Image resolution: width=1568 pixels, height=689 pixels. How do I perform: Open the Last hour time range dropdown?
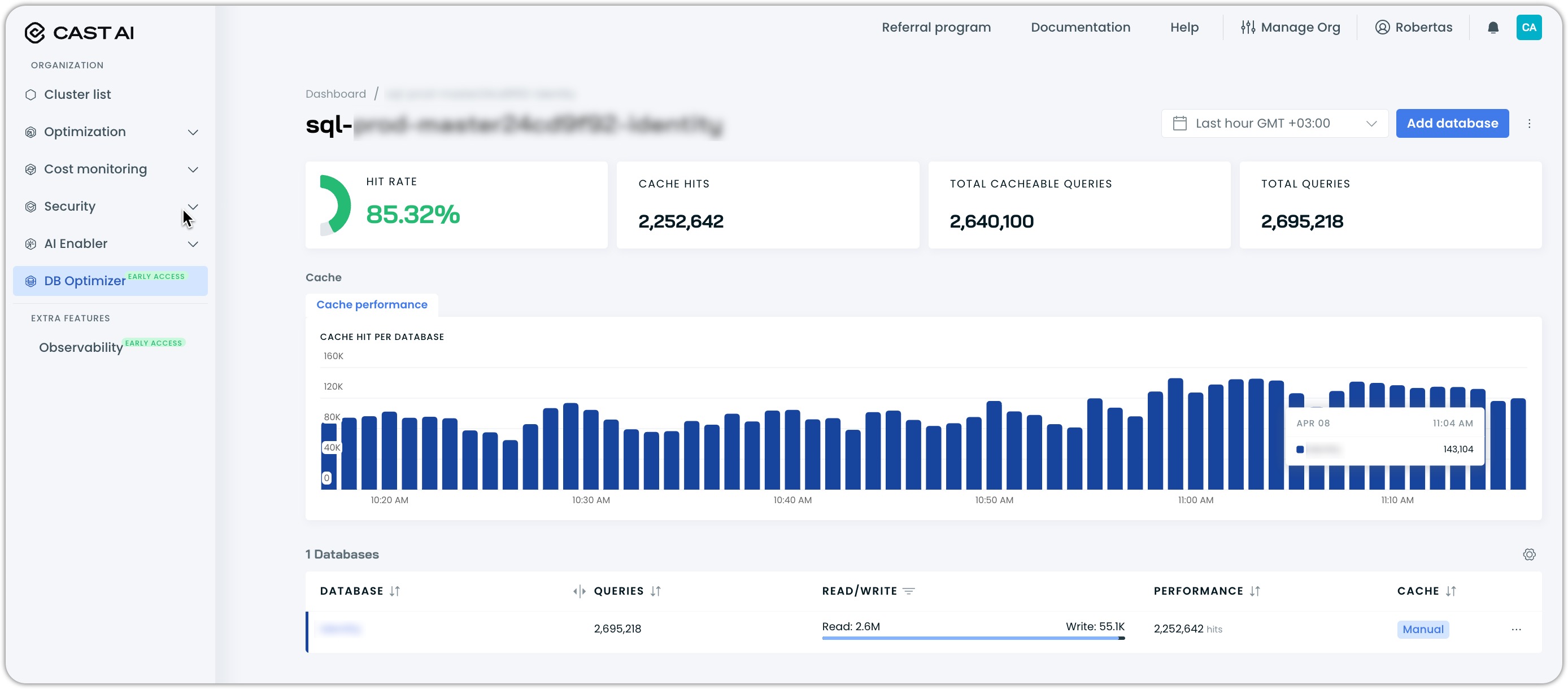(1274, 124)
